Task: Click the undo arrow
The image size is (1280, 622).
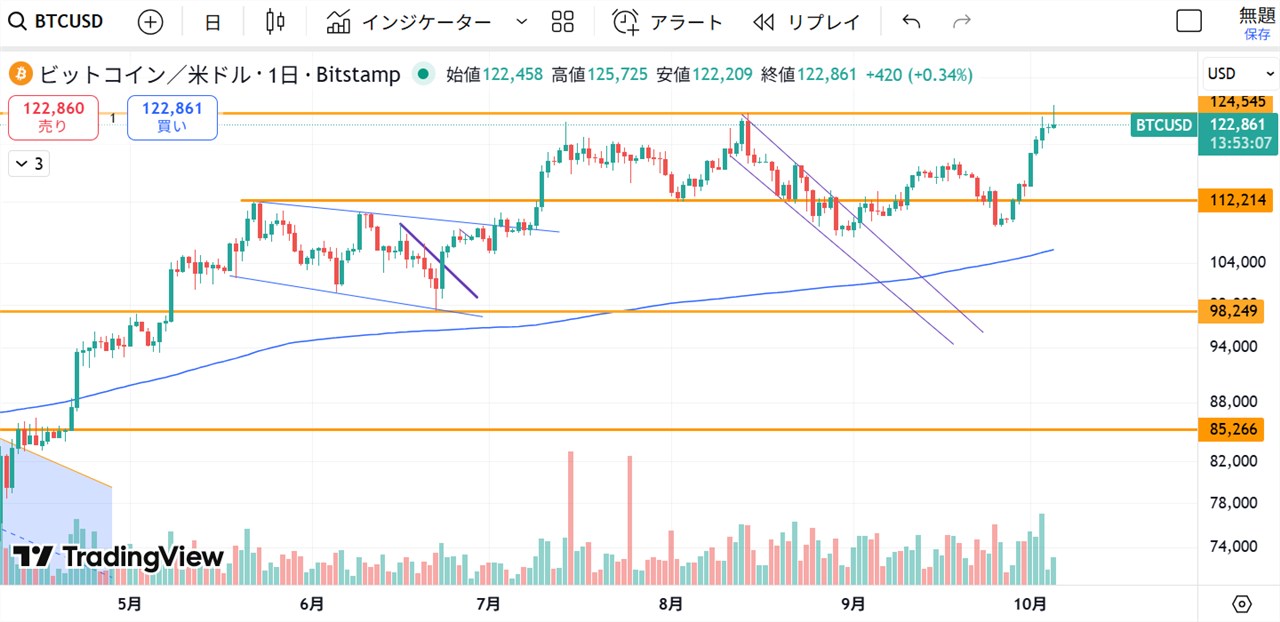Action: coord(911,21)
